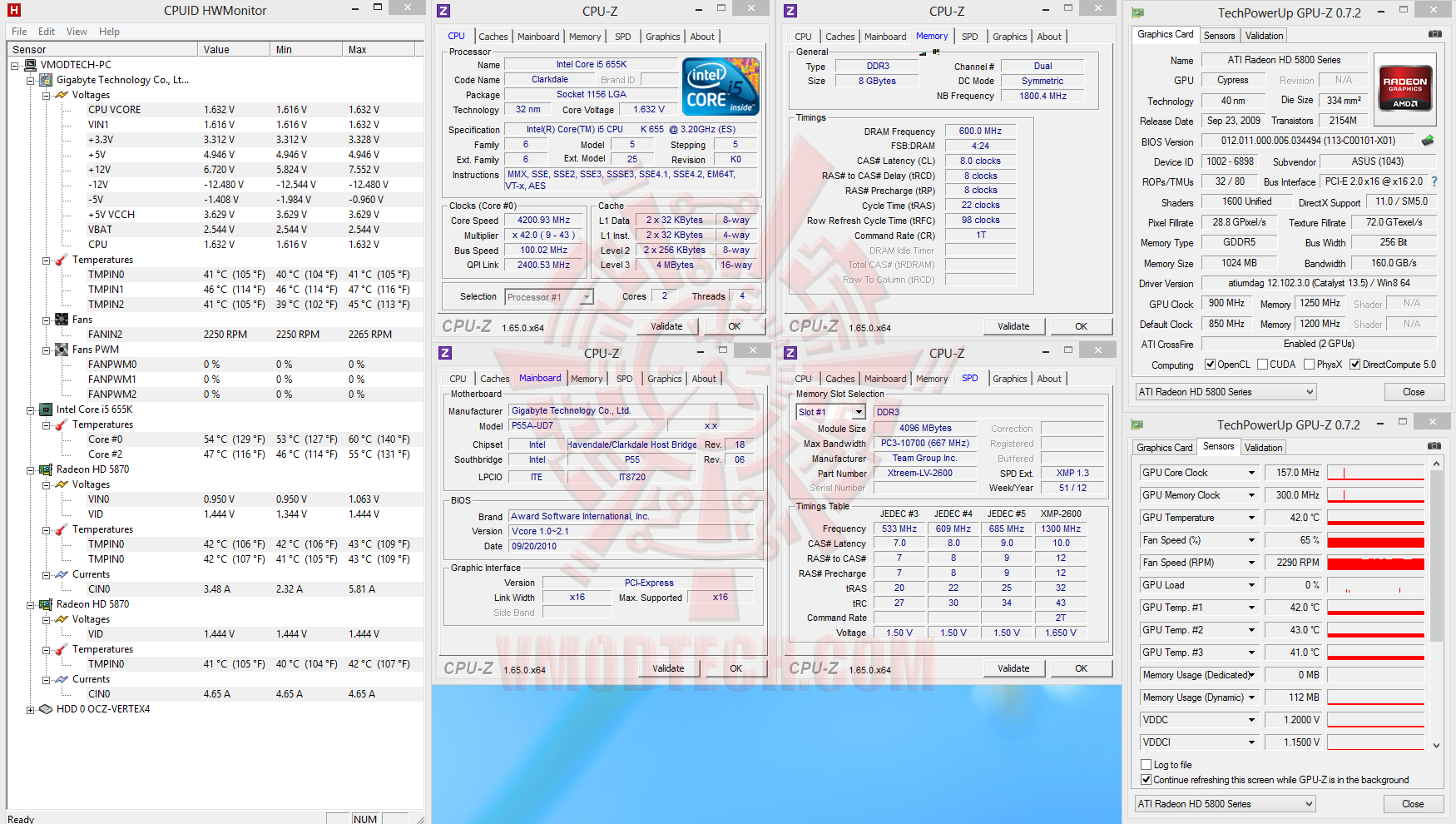Screen dimensions: 1456x824
Task: Click the camera screenshot icon in GPU-Z Sensors window
Action: [1434, 446]
